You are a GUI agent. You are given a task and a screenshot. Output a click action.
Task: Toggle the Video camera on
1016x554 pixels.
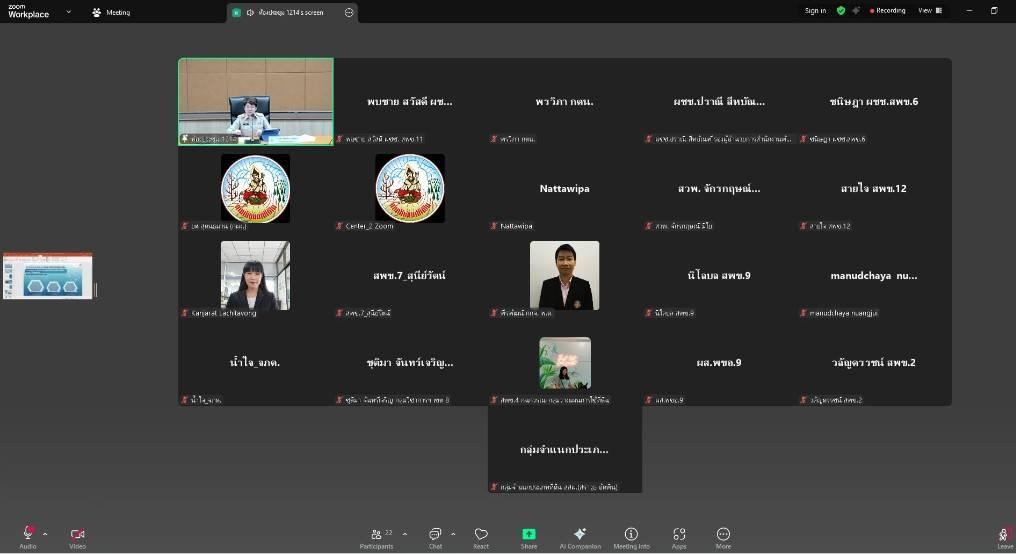coord(77,534)
